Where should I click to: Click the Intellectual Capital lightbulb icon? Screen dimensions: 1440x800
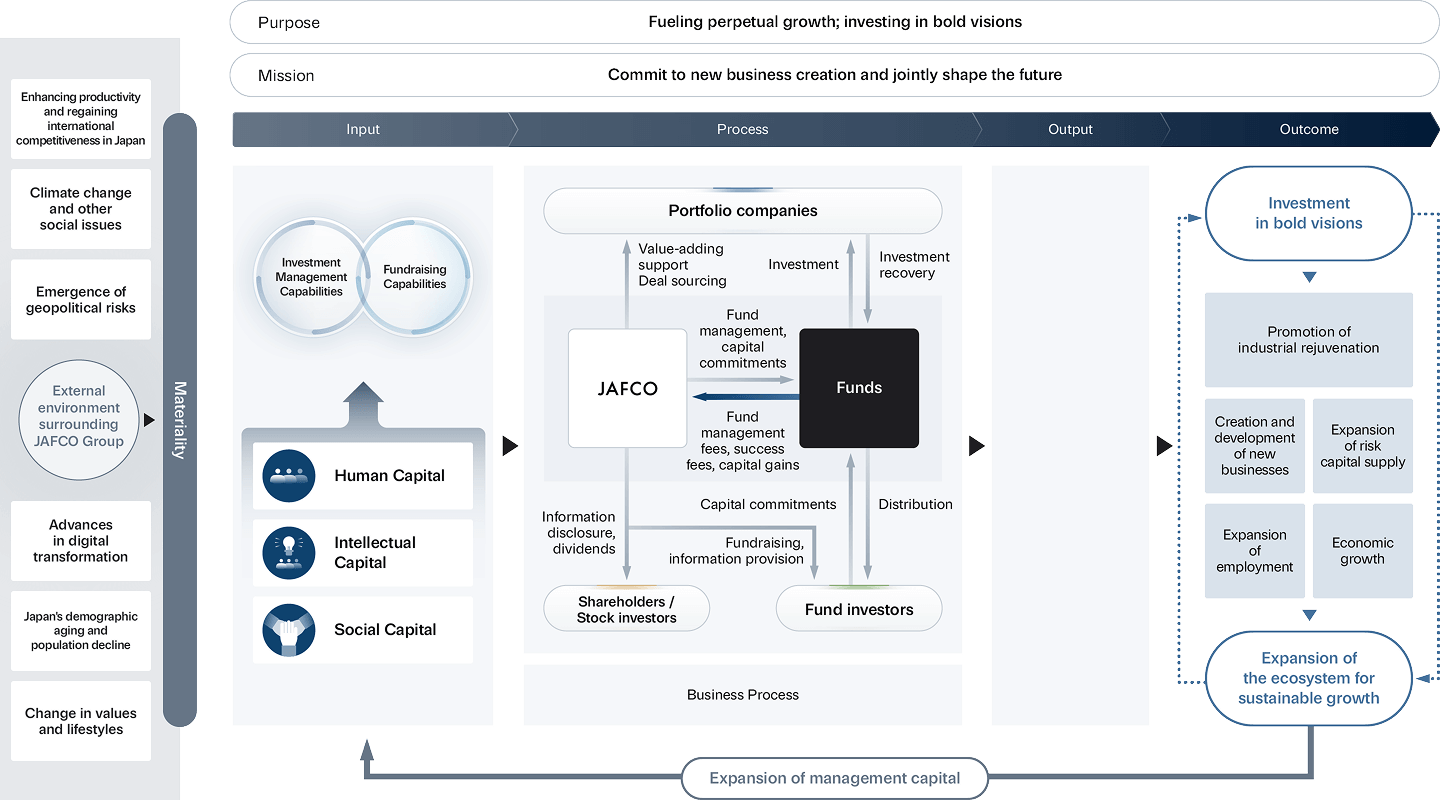[x=289, y=553]
